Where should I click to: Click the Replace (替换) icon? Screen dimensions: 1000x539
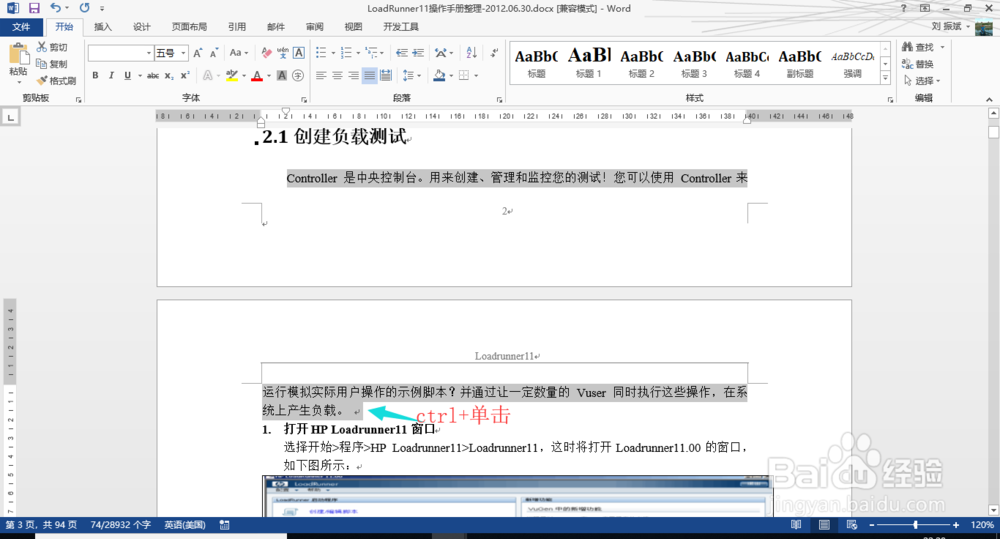(918, 64)
